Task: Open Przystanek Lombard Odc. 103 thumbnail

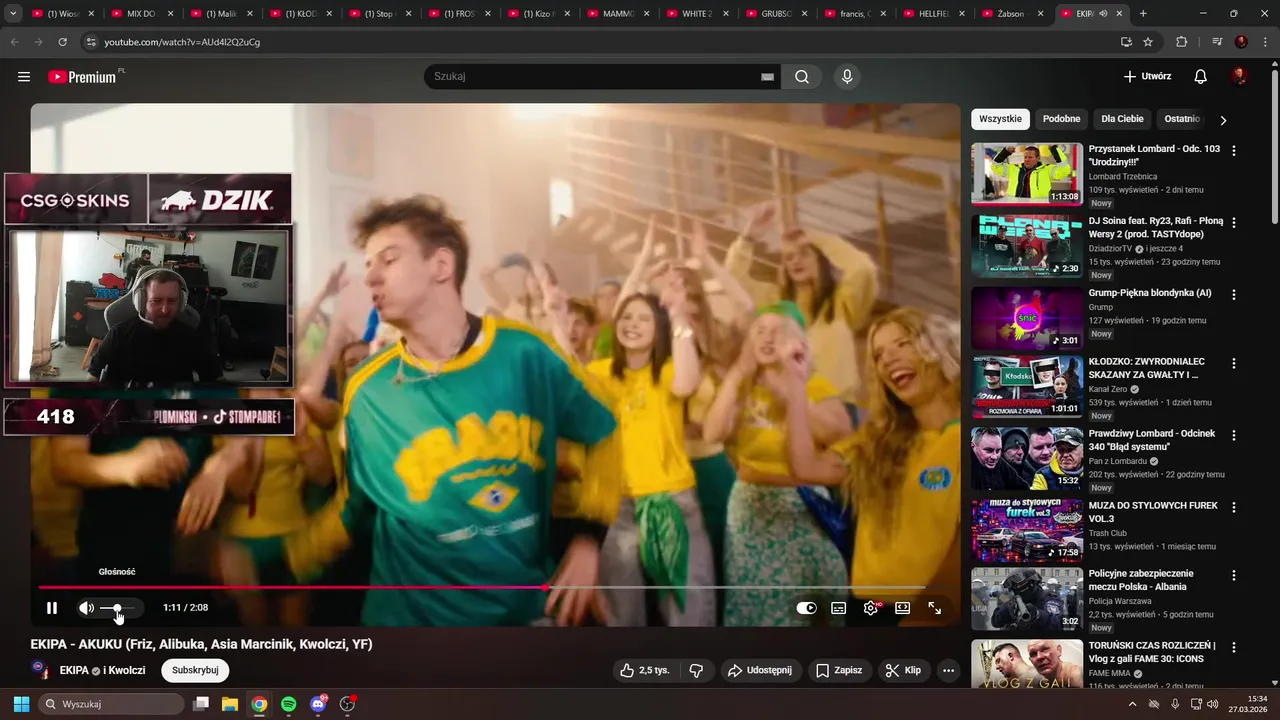Action: (1027, 174)
